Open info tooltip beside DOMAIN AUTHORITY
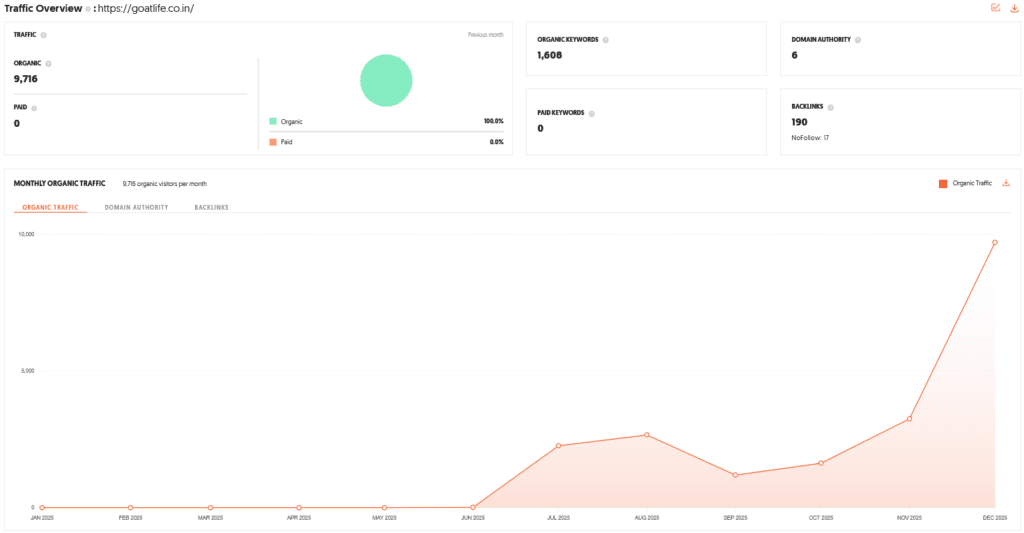Viewport: 1024px width, 533px height. pyautogui.click(x=857, y=40)
